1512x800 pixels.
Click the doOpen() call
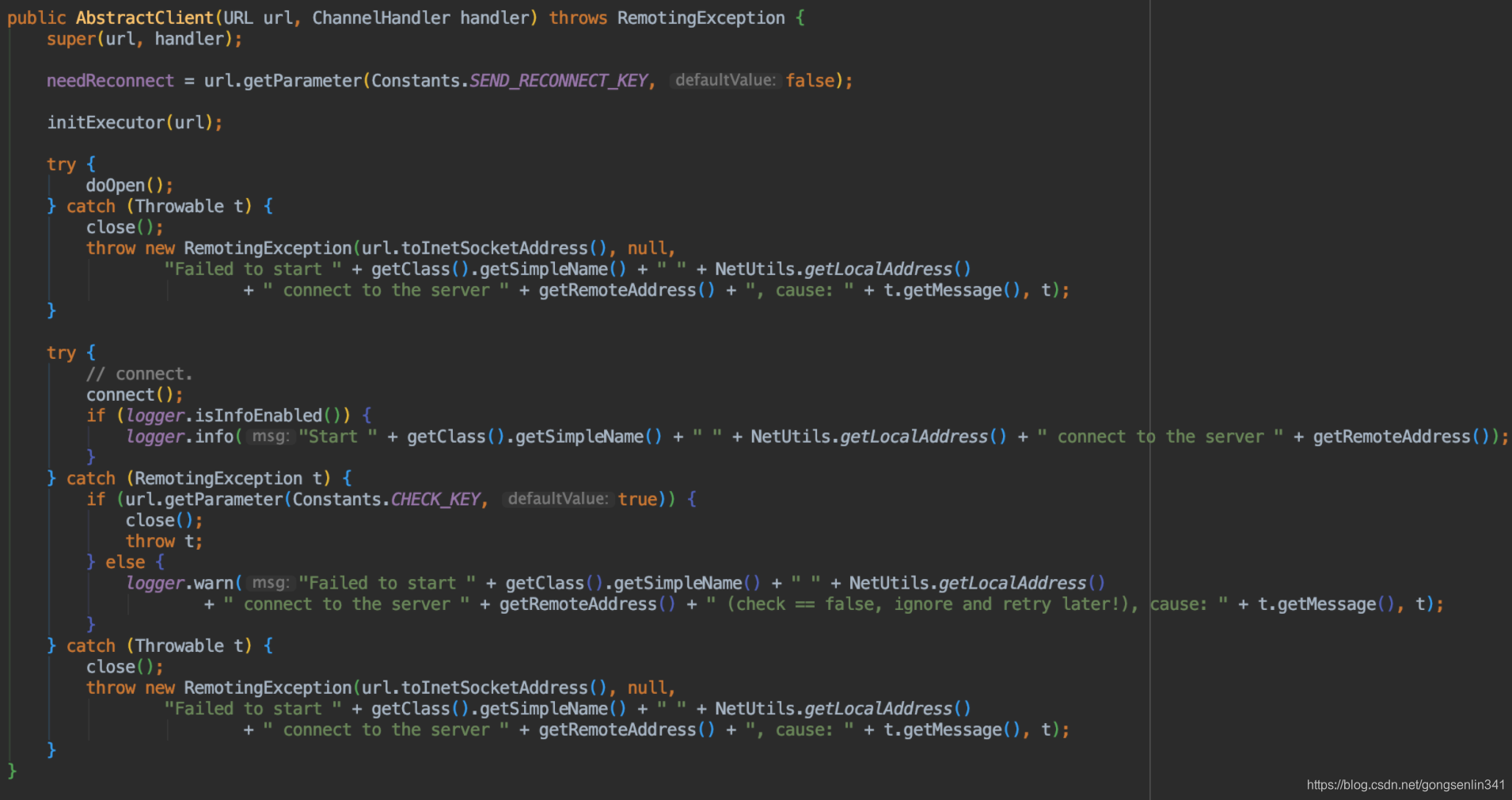pyautogui.click(x=130, y=185)
